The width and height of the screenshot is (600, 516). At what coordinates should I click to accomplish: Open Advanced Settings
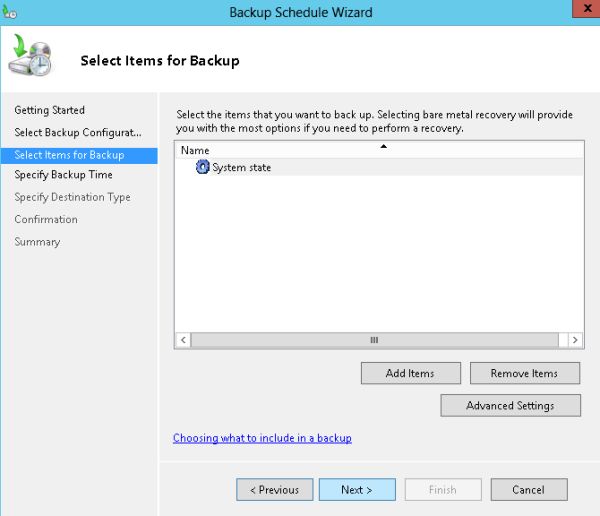[x=510, y=405]
